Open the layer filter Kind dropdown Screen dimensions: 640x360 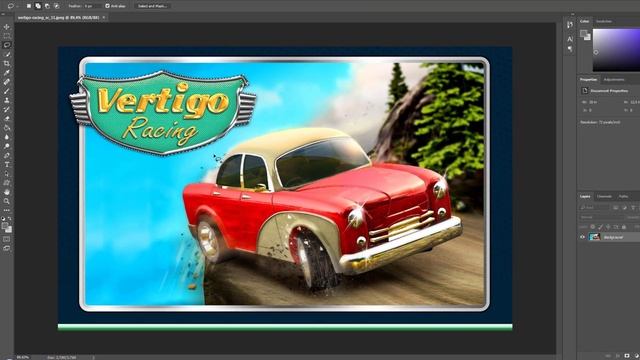595,208
